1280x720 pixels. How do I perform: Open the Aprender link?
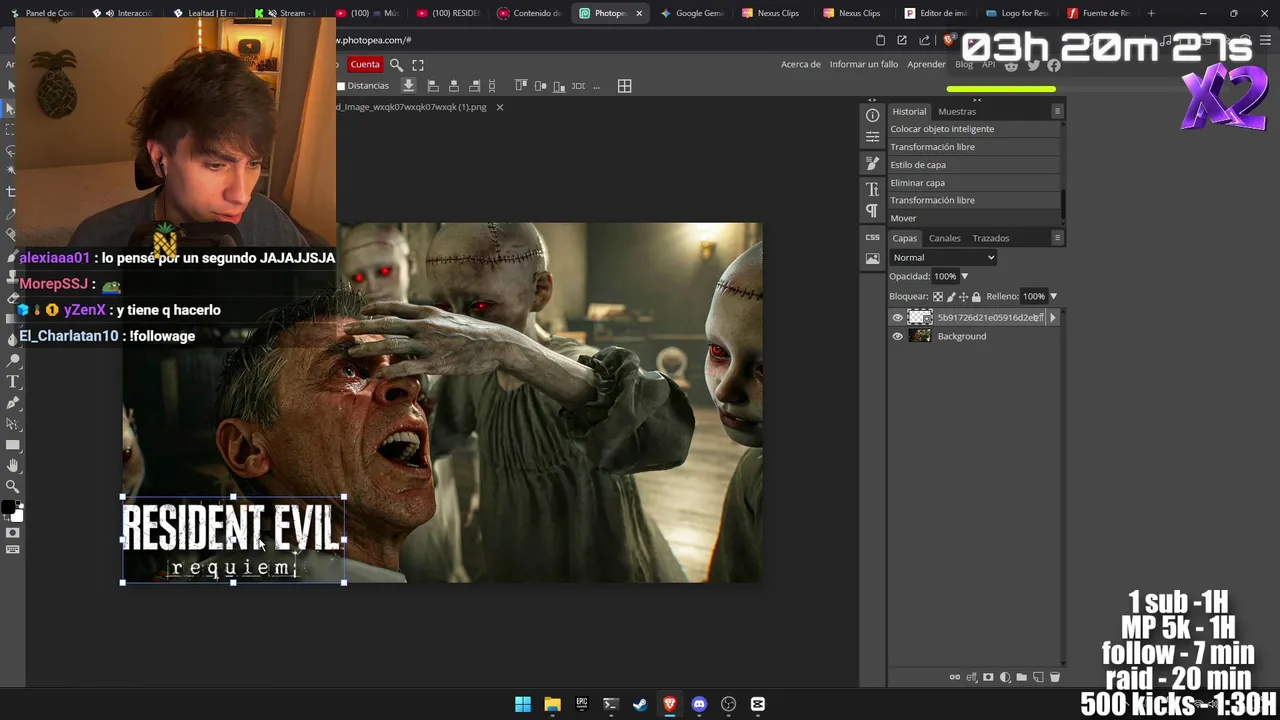pyautogui.click(x=926, y=65)
